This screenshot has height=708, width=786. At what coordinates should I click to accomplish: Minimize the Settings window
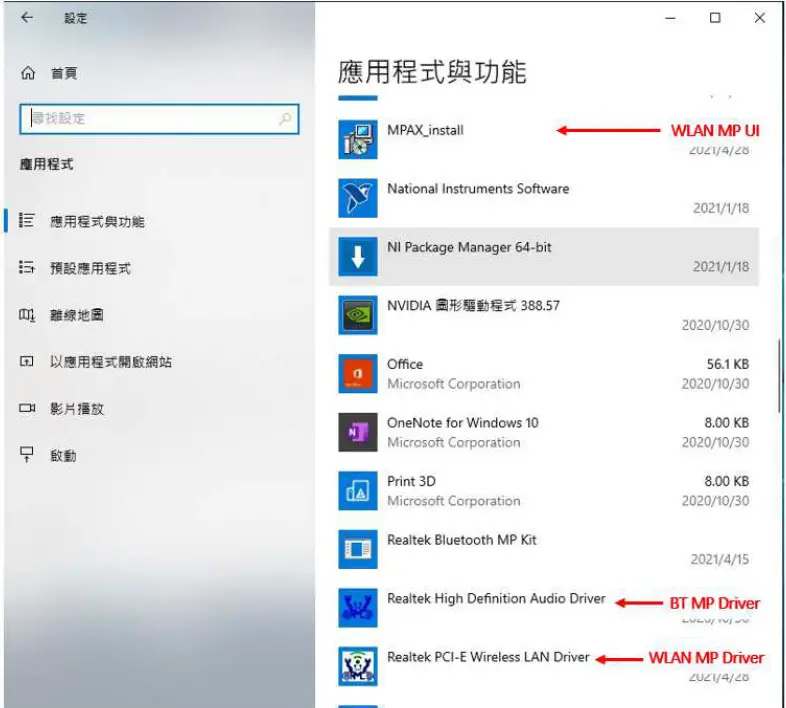tap(670, 18)
